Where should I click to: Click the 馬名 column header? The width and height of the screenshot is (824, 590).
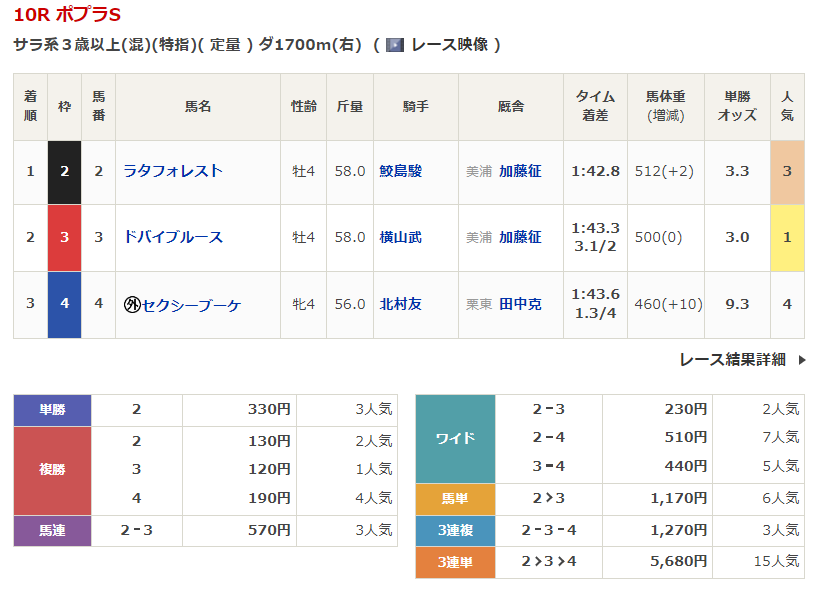coord(198,106)
